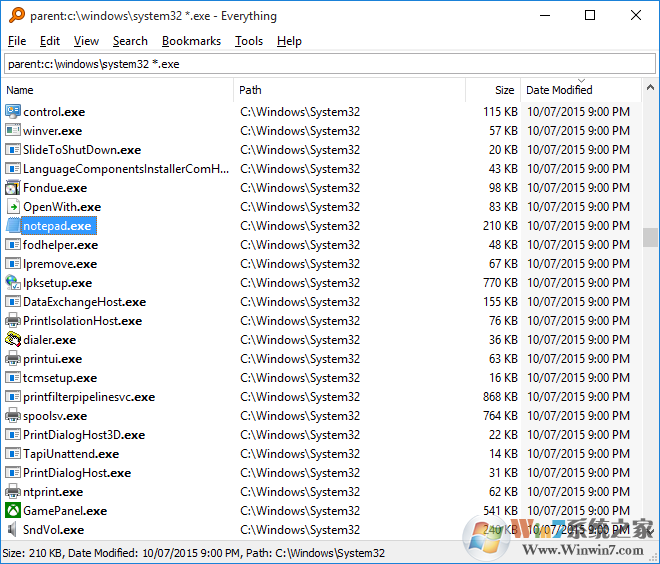Sort results by Name column header
Viewport: 660px width, 564px height.
point(118,90)
